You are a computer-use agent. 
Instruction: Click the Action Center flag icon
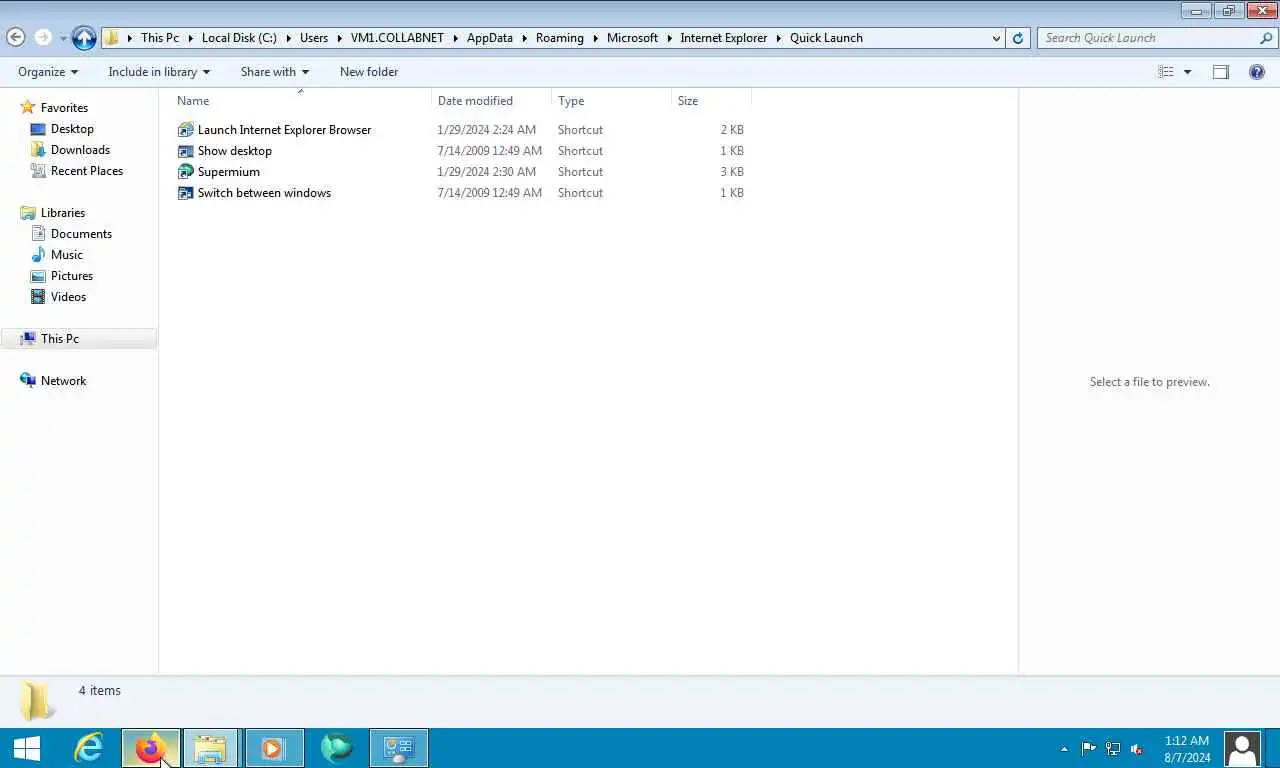pos(1089,748)
